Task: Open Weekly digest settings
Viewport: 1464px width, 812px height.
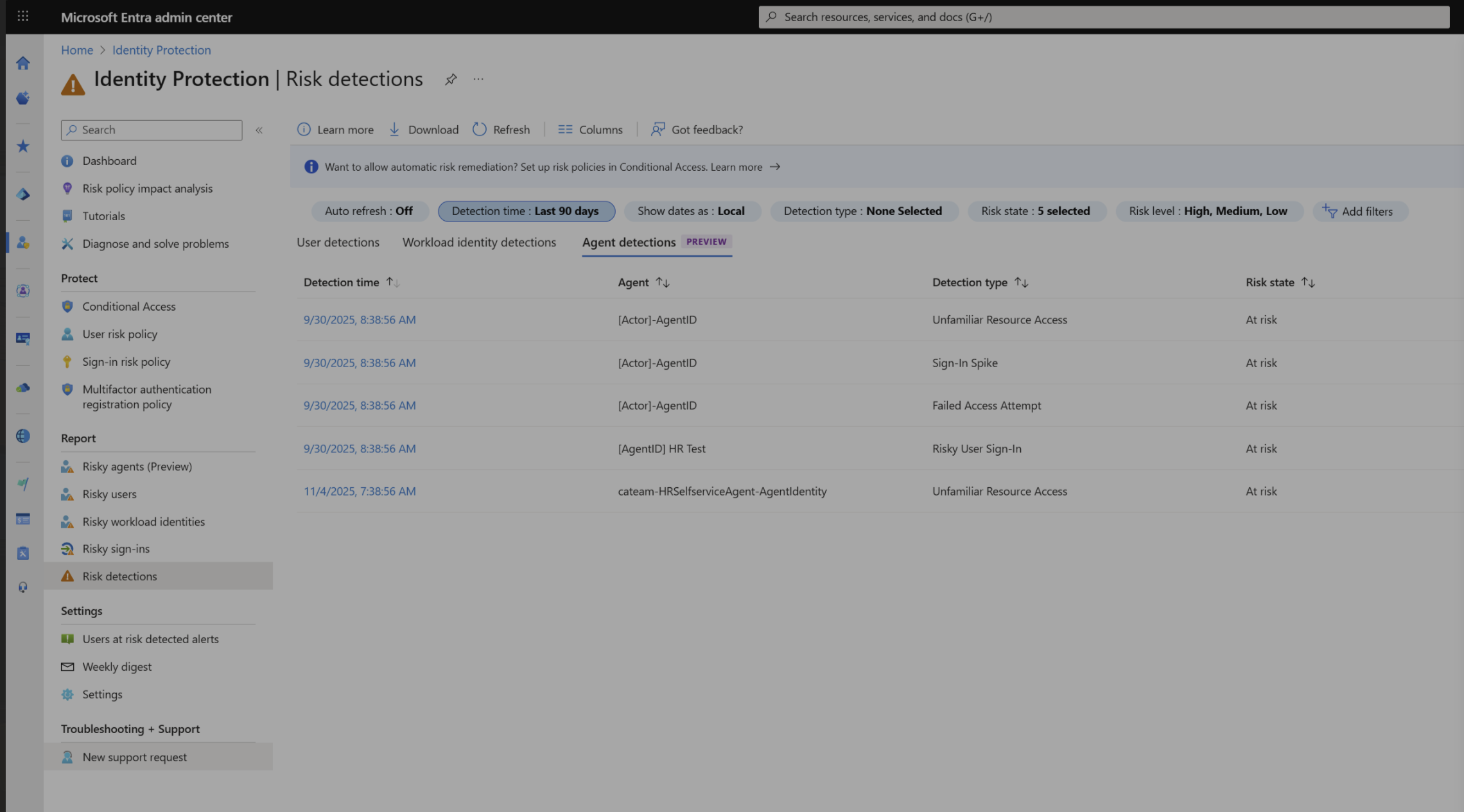Action: click(117, 667)
